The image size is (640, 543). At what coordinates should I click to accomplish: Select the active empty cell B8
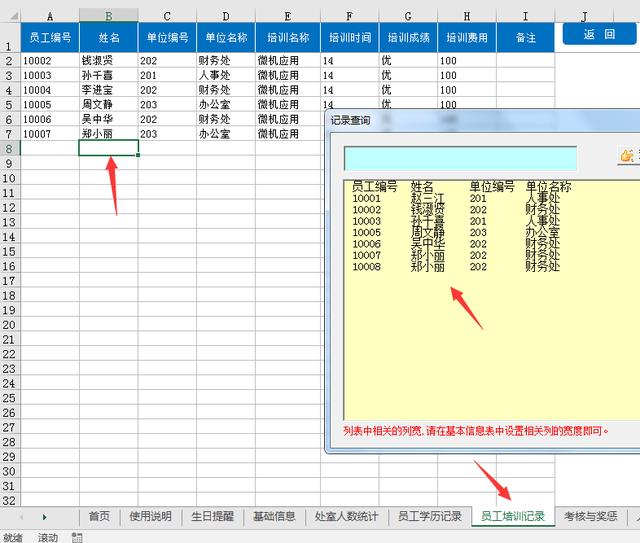click(x=109, y=148)
